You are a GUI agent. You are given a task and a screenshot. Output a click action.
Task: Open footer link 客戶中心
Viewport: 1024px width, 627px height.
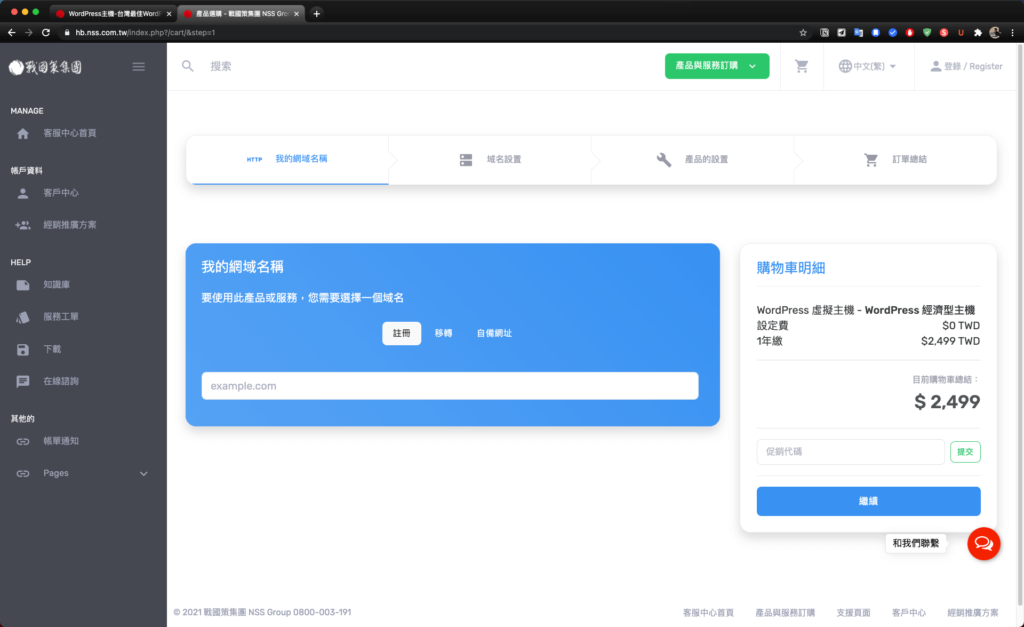point(909,613)
